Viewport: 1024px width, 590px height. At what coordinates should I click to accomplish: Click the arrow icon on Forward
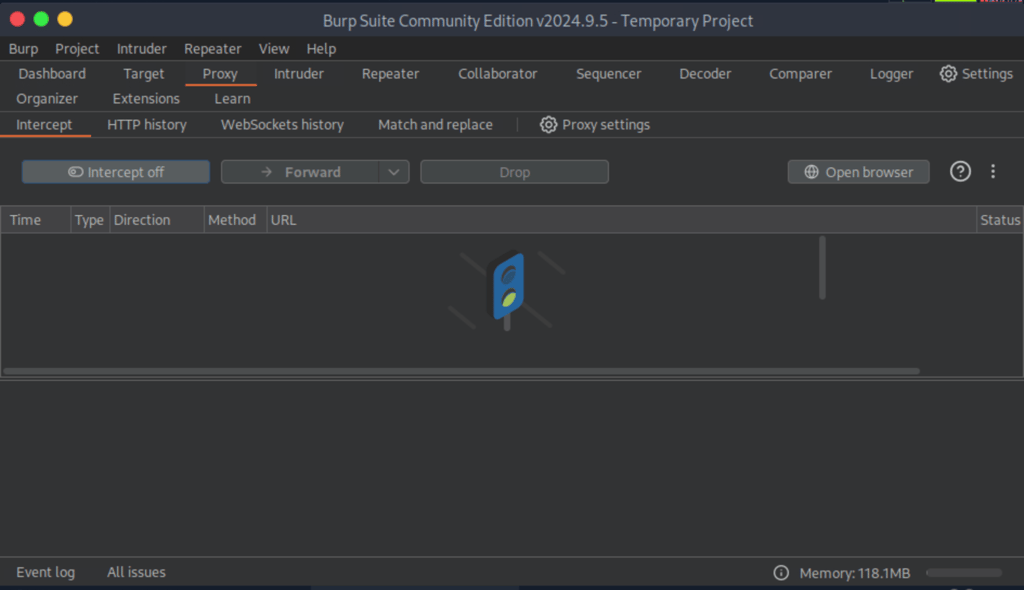click(266, 172)
